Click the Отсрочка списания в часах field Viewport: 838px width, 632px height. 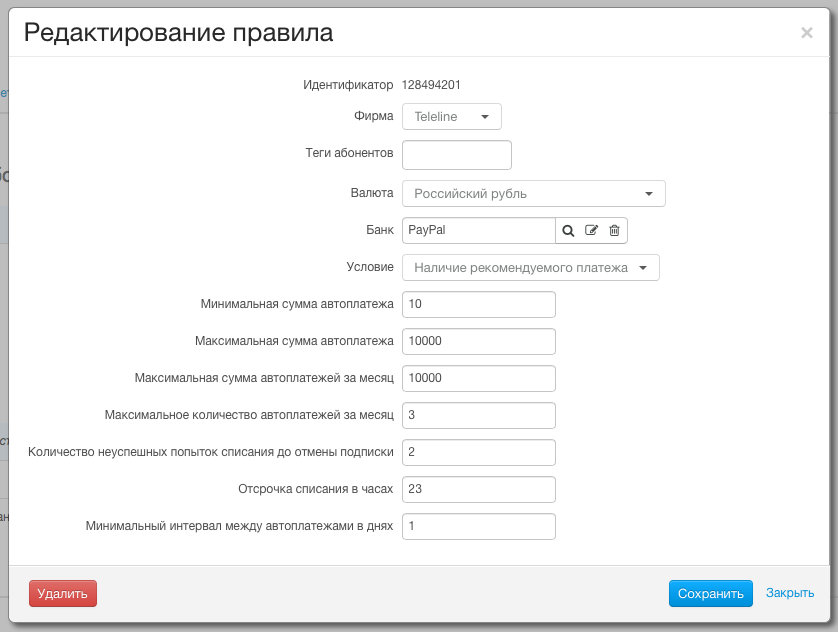(x=479, y=489)
